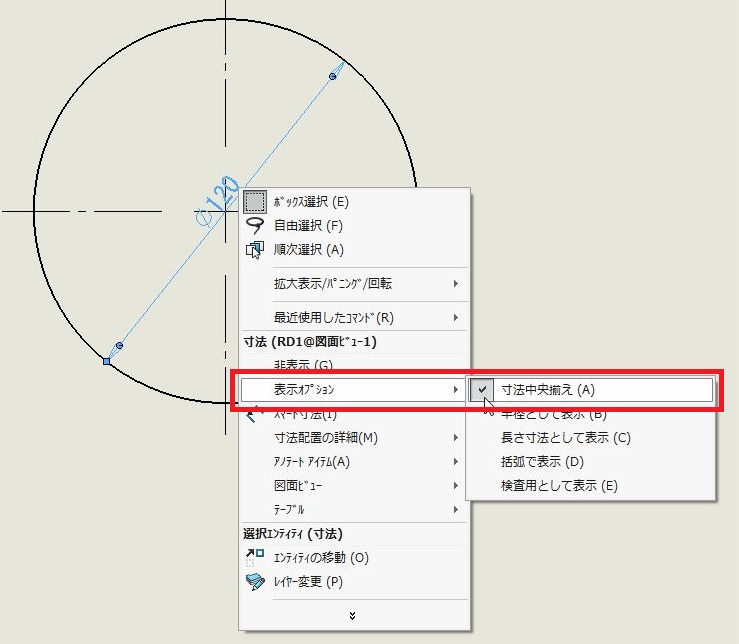Click the Change Layer (レイヤー変更) icon
This screenshot has height=644, width=739.
tap(255, 582)
